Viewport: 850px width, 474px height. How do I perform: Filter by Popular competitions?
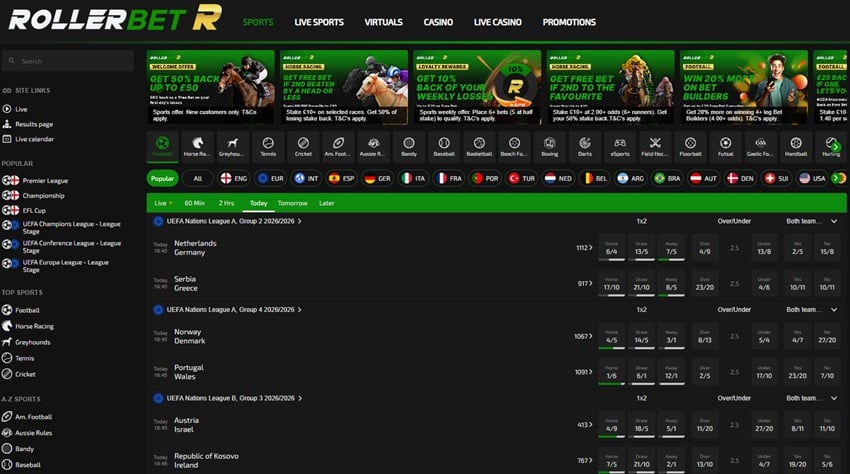[x=162, y=178]
